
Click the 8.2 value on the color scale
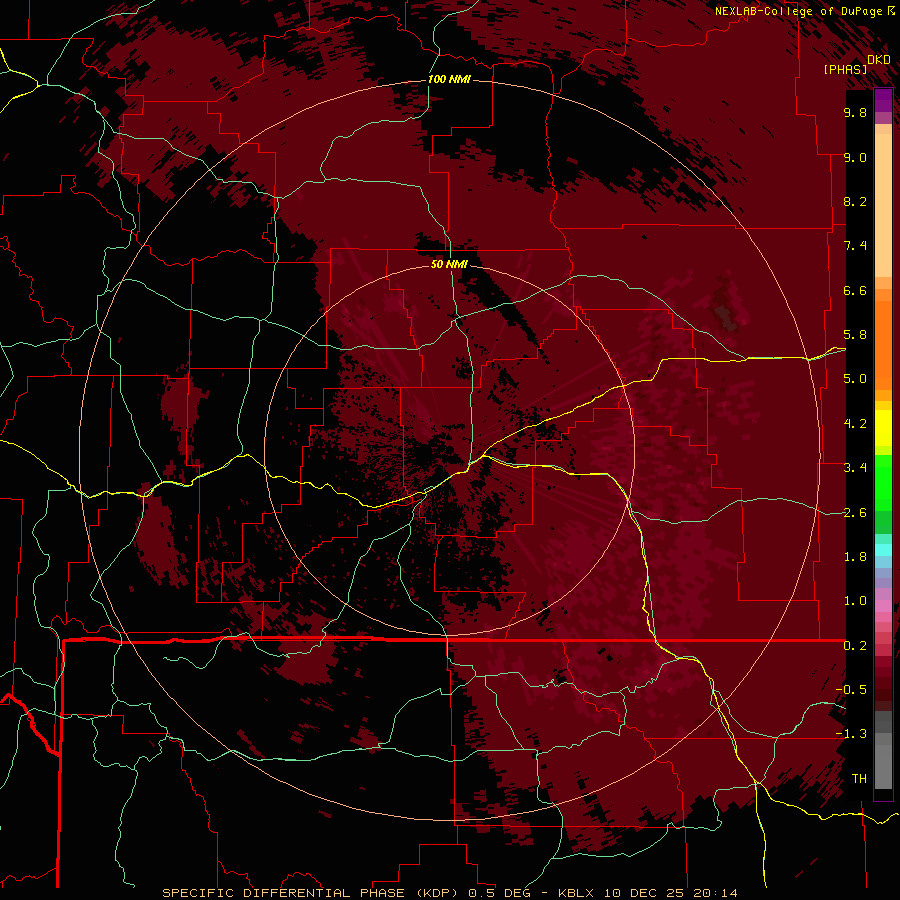855,201
